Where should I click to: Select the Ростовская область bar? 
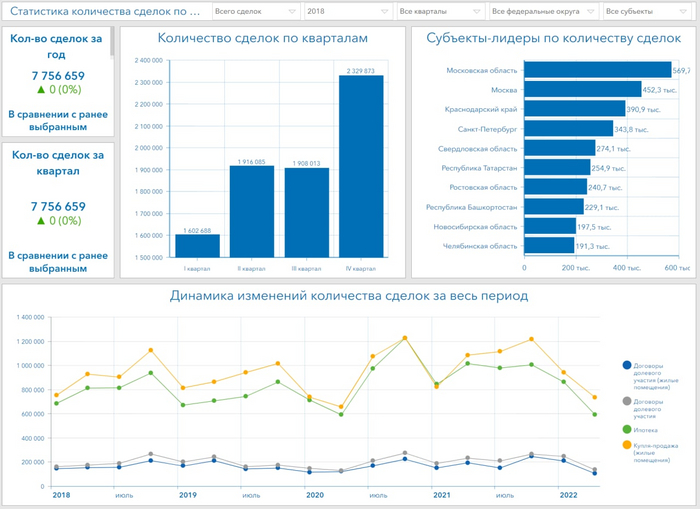(555, 187)
